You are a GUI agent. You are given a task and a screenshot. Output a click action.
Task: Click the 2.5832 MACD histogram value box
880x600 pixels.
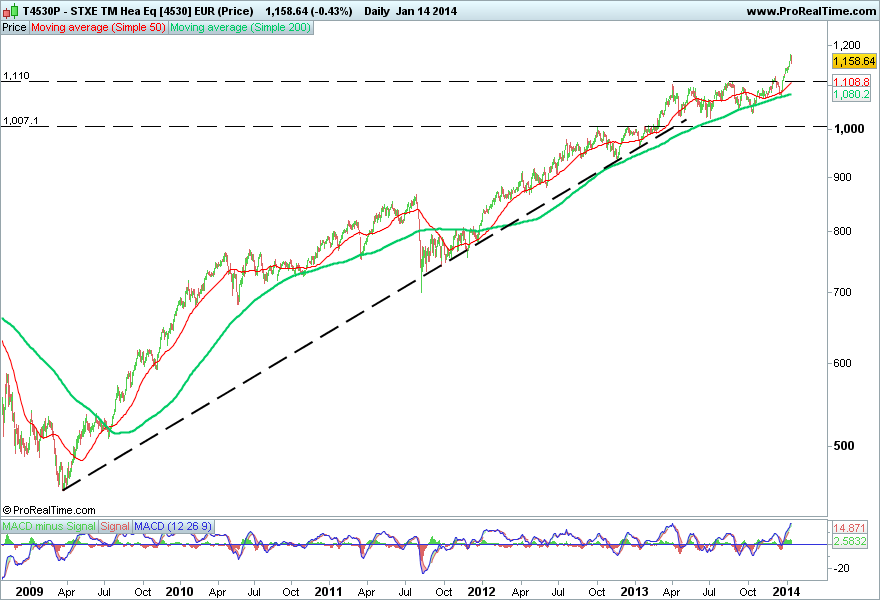[849, 541]
